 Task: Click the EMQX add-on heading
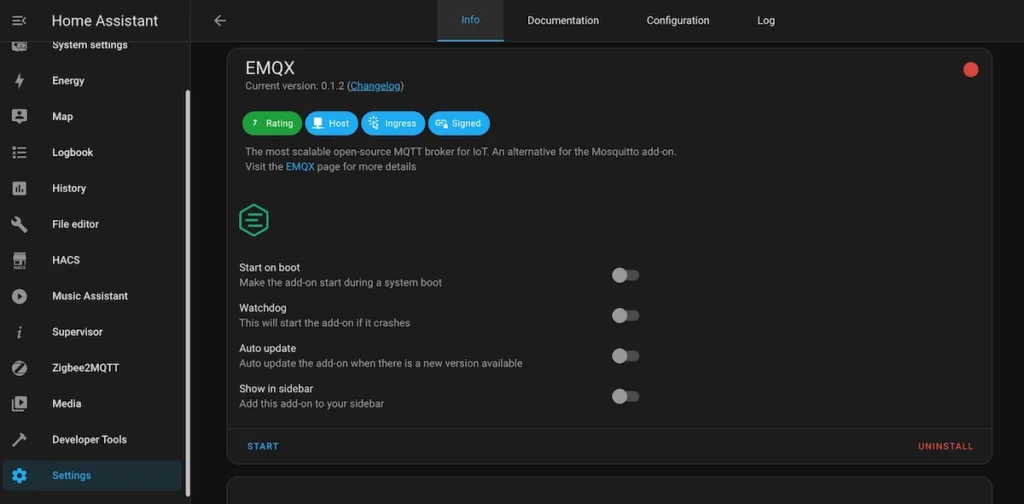tap(270, 68)
